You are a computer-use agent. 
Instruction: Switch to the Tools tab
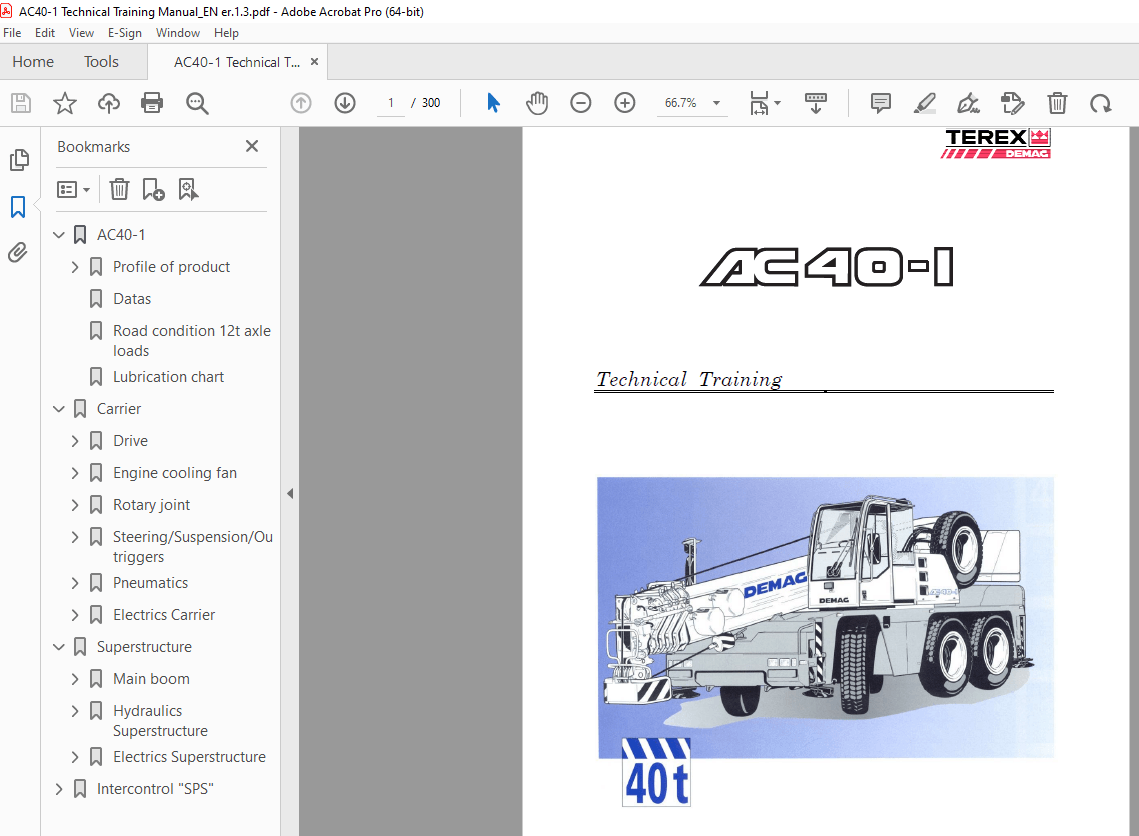(100, 61)
